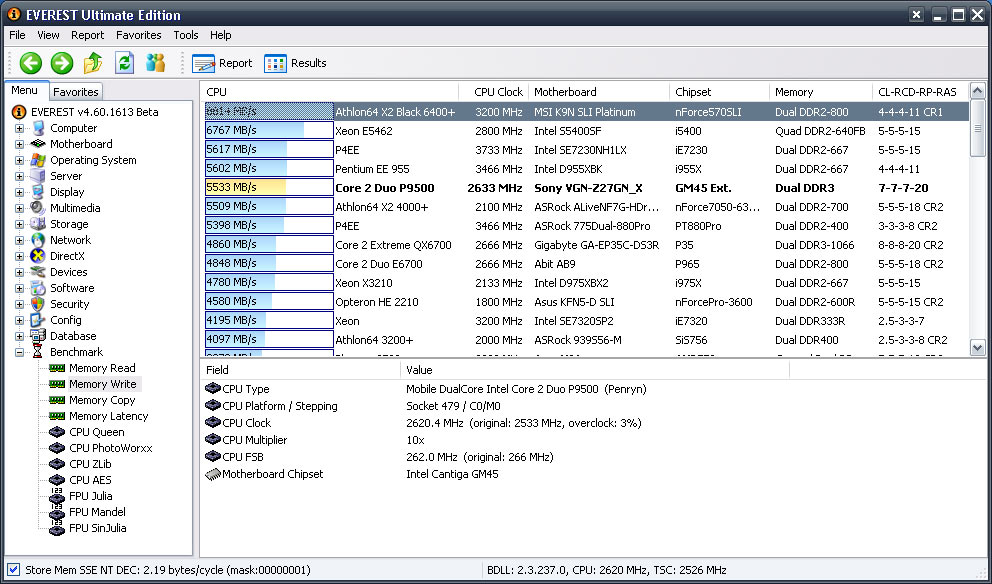Switch to the Favorites tab
992x584 pixels.
coord(75,92)
